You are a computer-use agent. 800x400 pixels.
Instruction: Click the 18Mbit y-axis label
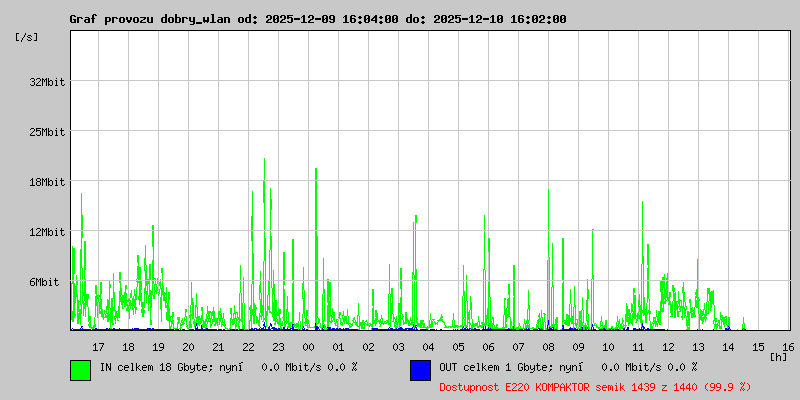(47, 182)
